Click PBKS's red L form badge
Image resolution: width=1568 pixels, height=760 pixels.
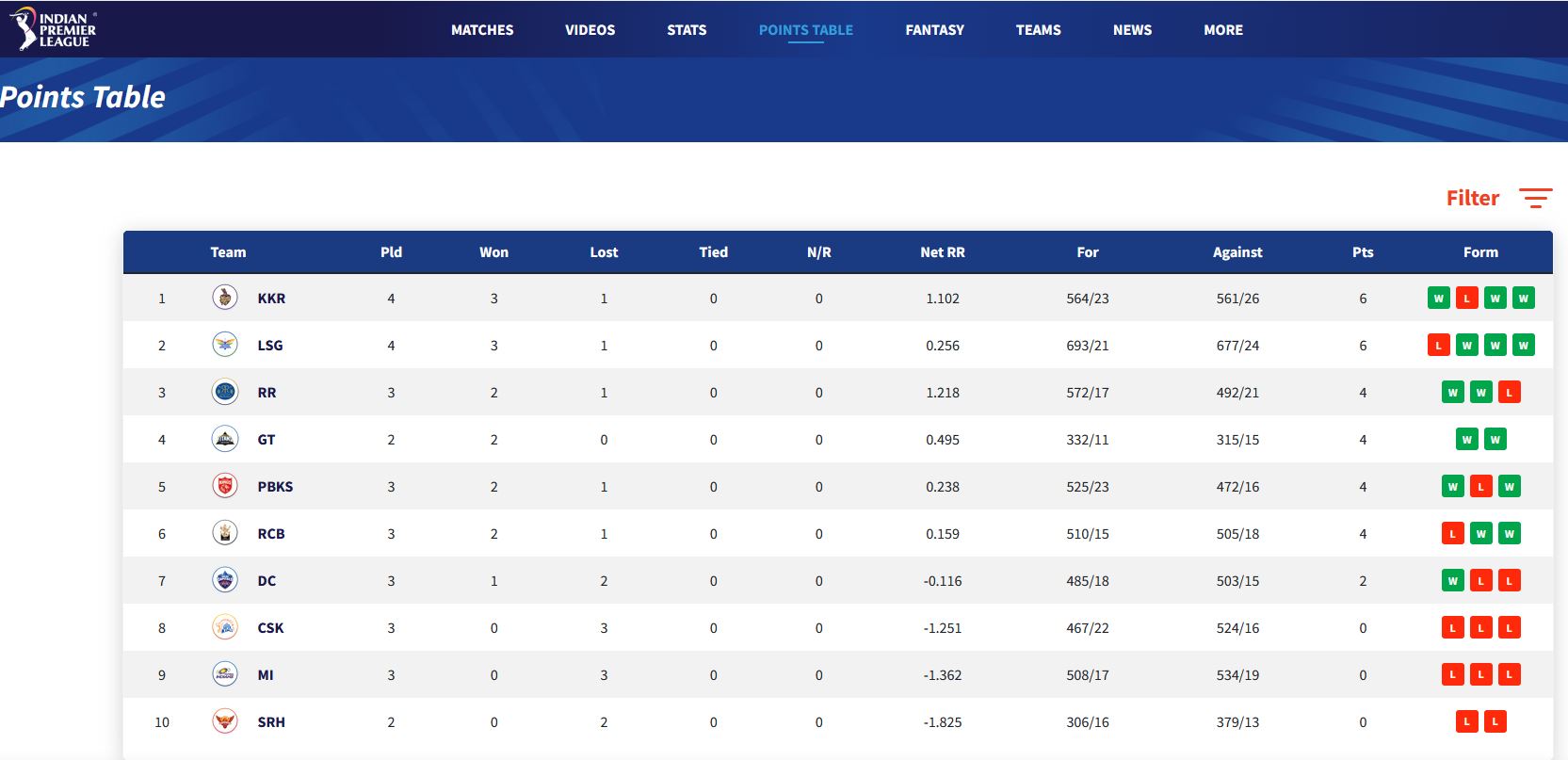pyautogui.click(x=1480, y=487)
